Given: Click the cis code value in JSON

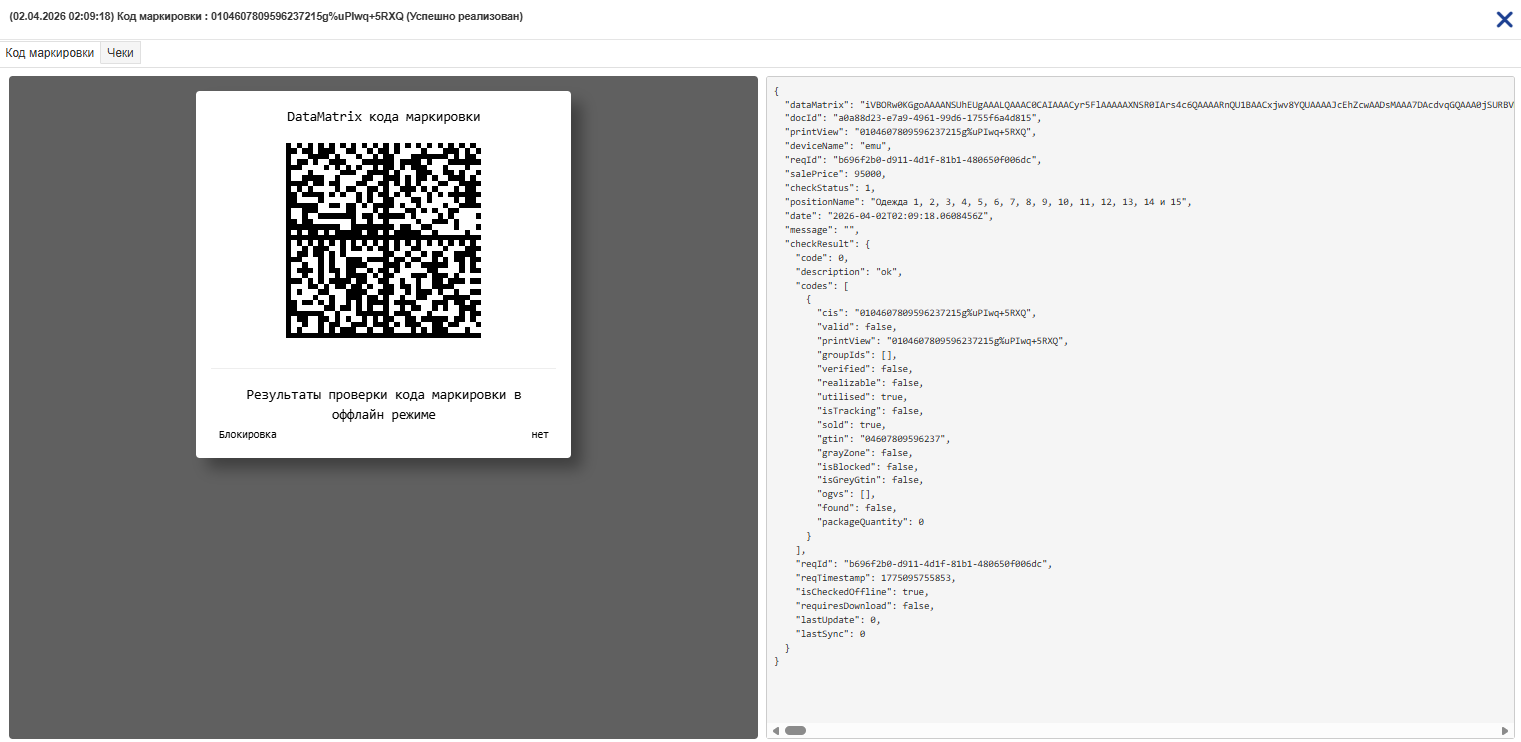Looking at the screenshot, I should (x=946, y=313).
